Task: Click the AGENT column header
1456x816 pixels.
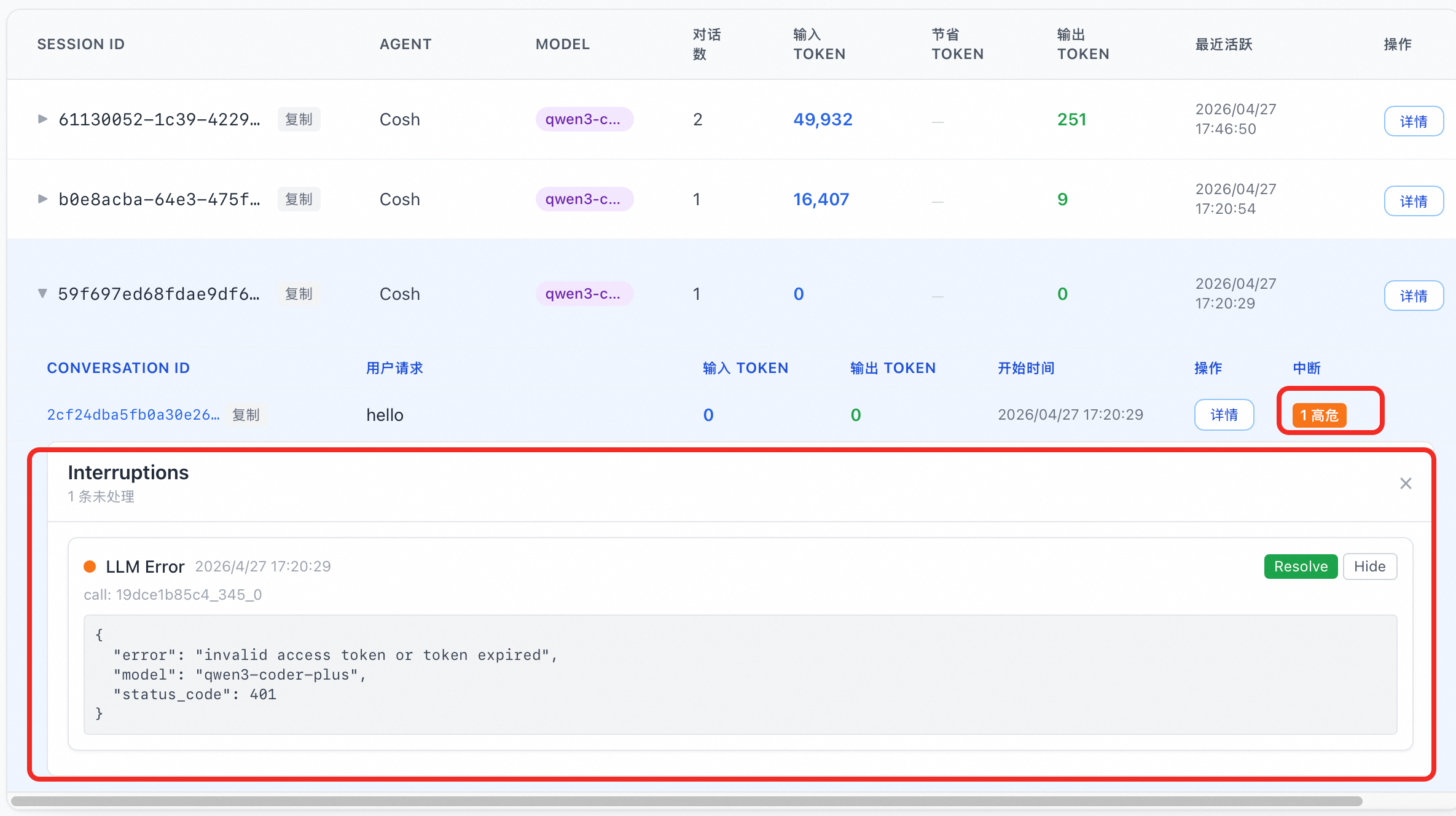Action: [405, 44]
